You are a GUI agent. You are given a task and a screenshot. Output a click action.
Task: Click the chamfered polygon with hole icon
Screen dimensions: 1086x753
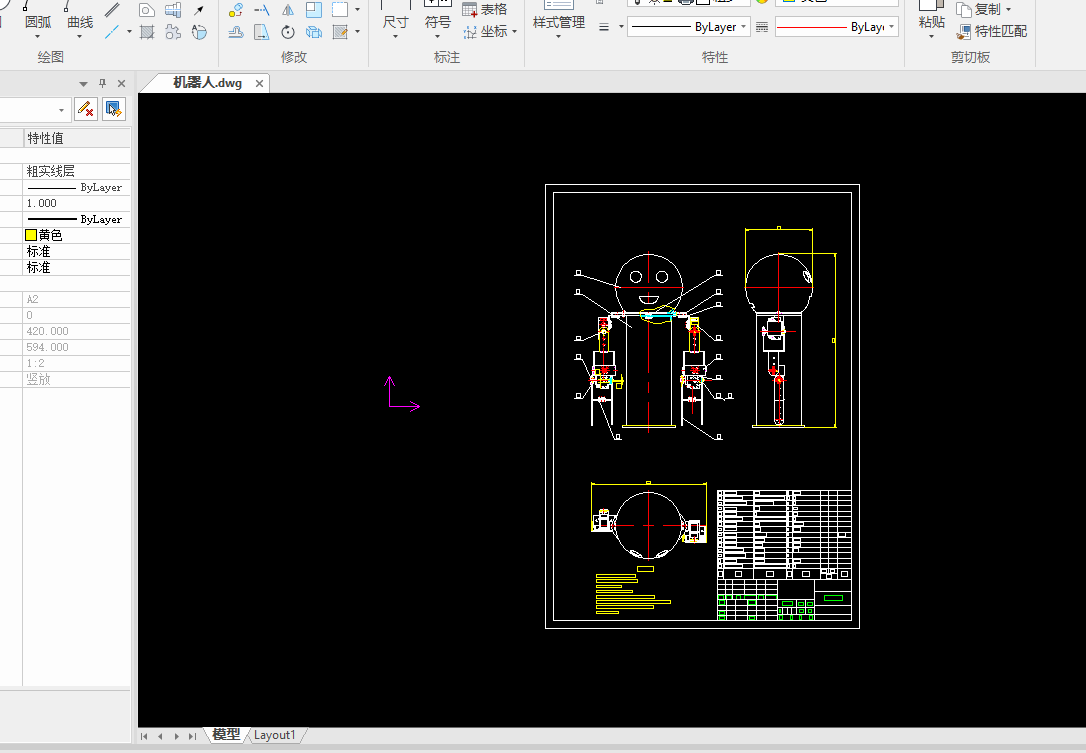[146, 10]
